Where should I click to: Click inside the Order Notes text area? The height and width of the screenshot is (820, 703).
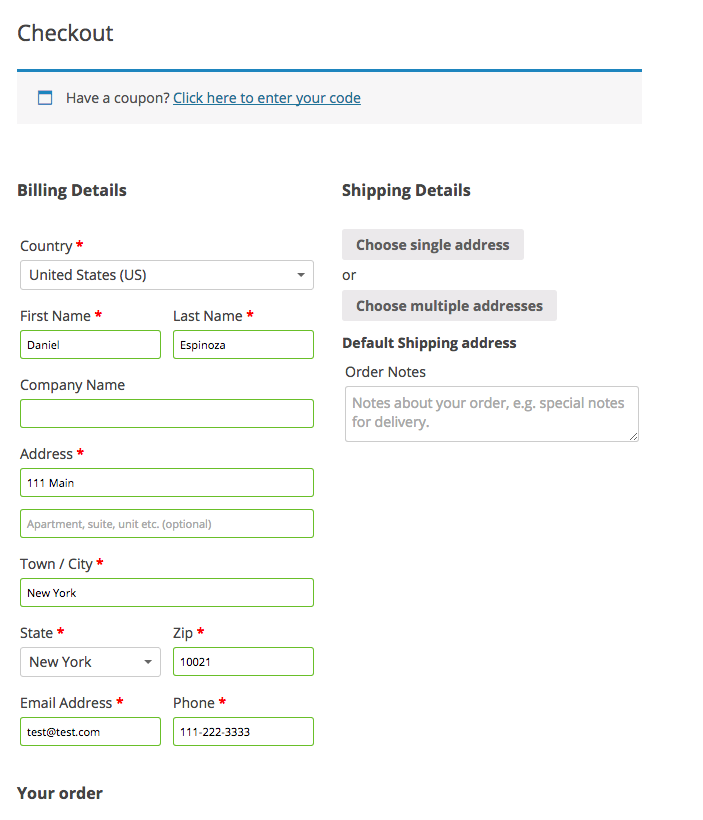coord(490,413)
